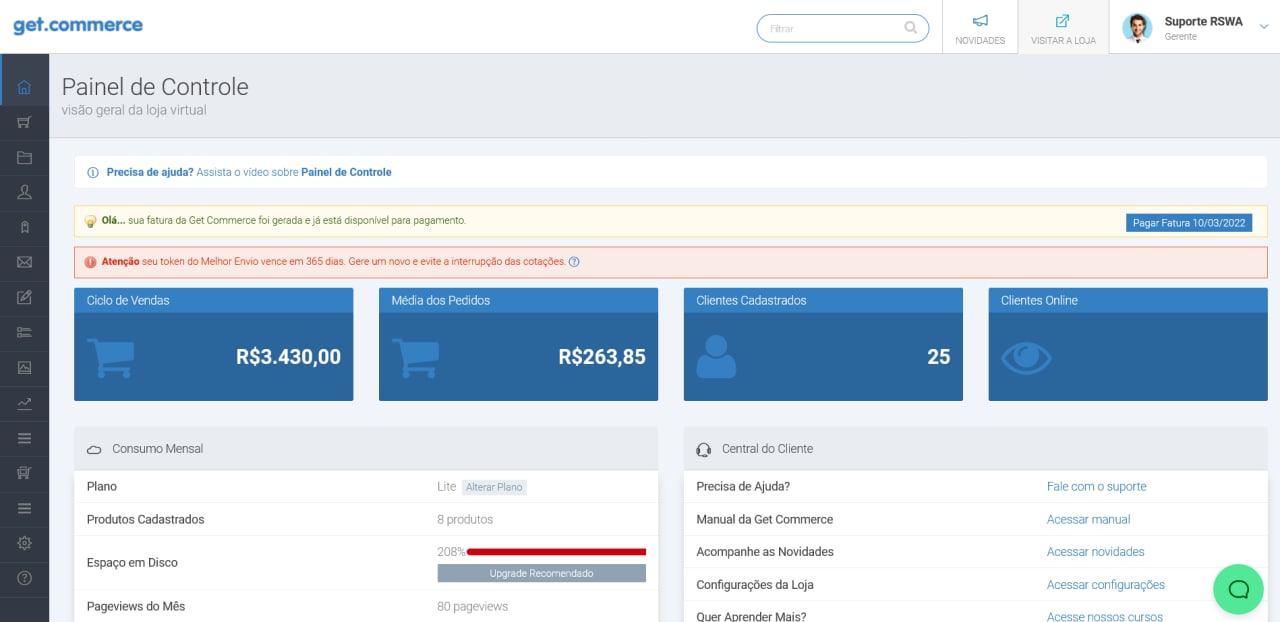Click the red disk space usage bar
The width and height of the screenshot is (1280, 622).
tap(556, 551)
